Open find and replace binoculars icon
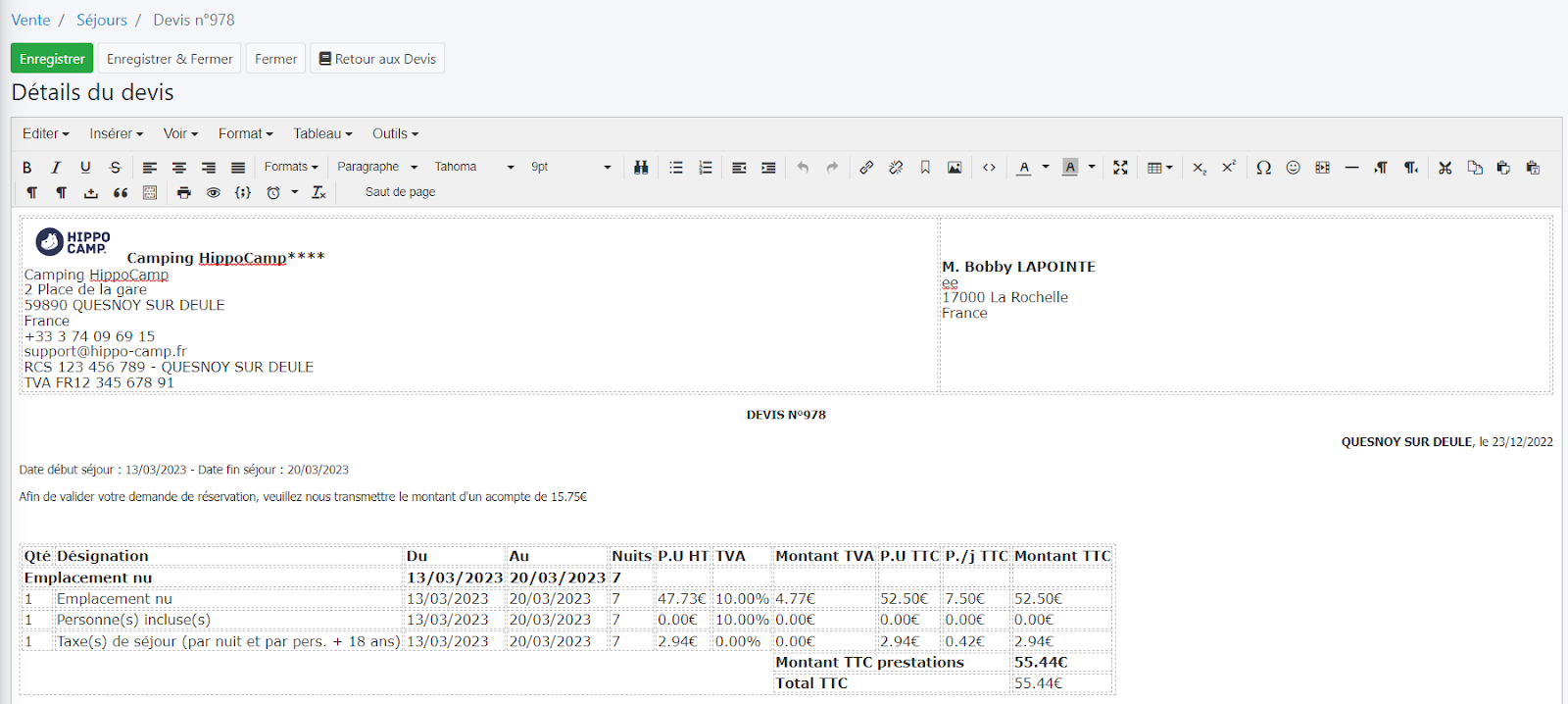 pos(641,168)
